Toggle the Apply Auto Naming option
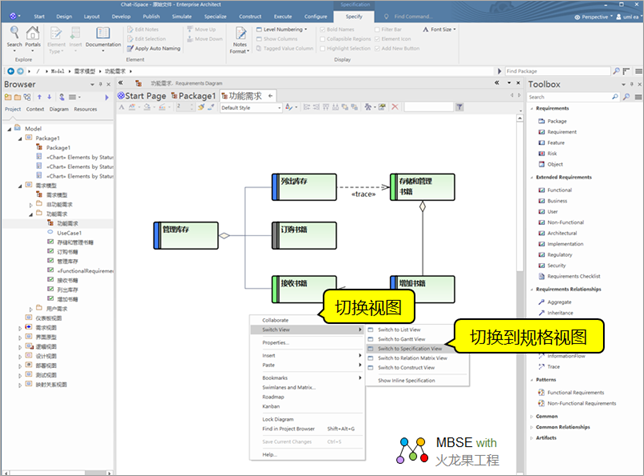Viewport: 644px width, 476px height. (x=155, y=48)
